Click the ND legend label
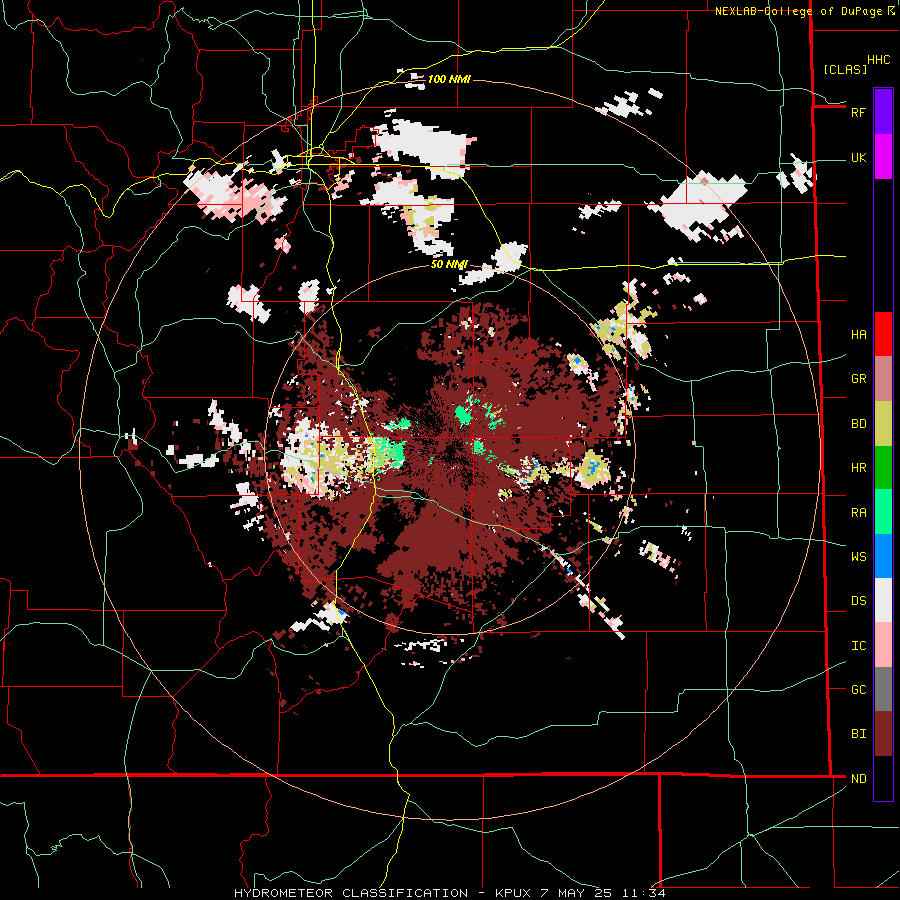Image resolution: width=900 pixels, height=900 pixels. click(x=858, y=779)
